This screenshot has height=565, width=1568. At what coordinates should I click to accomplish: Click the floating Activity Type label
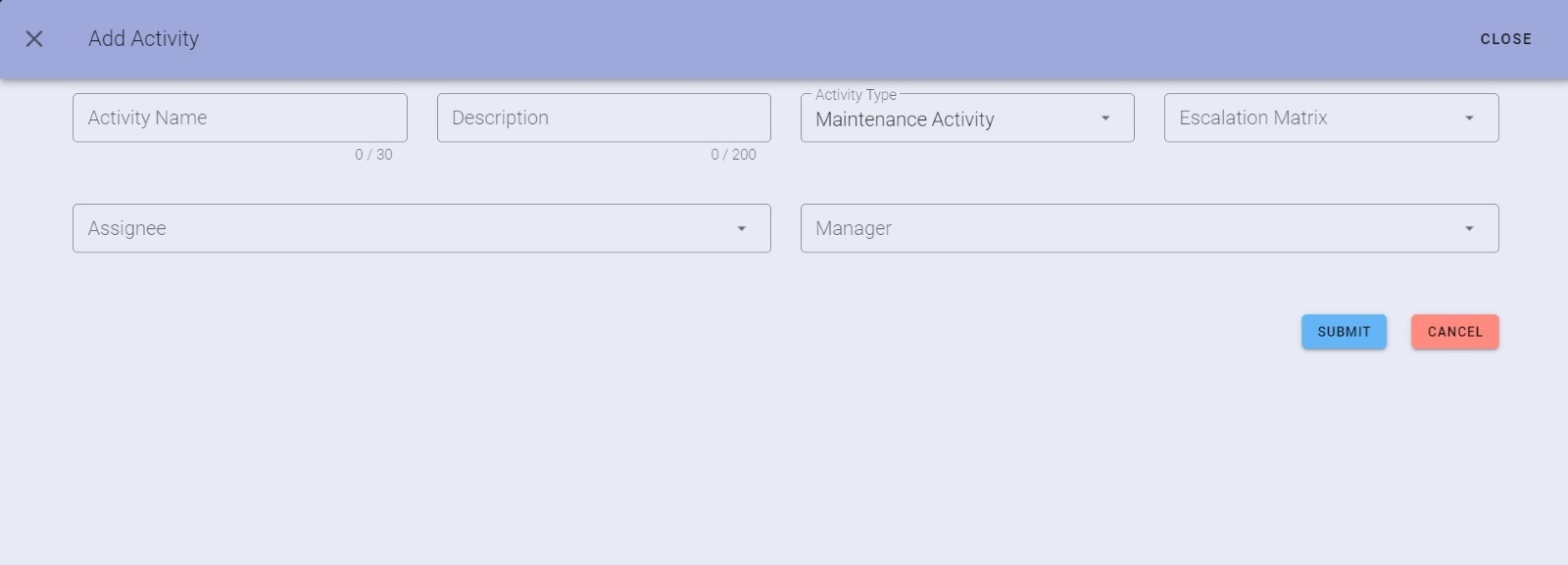(x=856, y=95)
